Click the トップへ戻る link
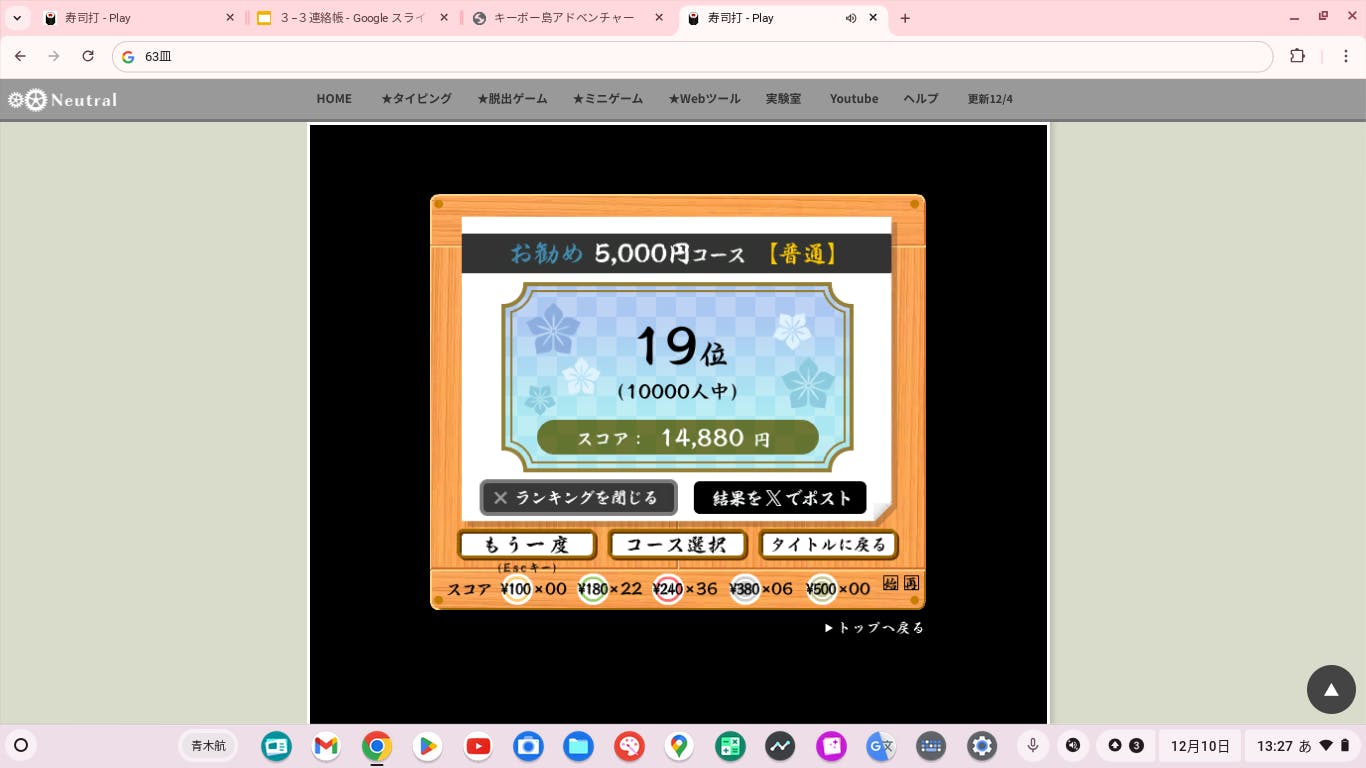The width and height of the screenshot is (1366, 768). pyautogui.click(x=874, y=628)
